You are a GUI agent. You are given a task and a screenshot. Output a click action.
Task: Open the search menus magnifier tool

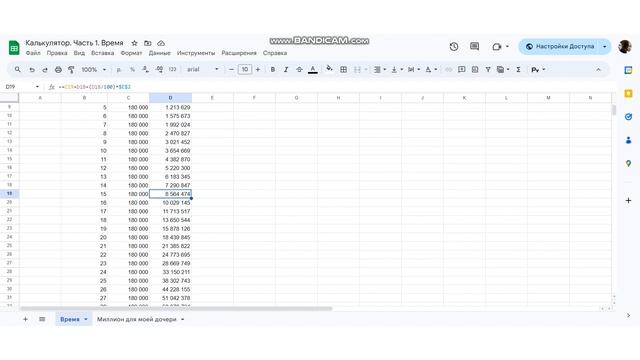[18, 70]
